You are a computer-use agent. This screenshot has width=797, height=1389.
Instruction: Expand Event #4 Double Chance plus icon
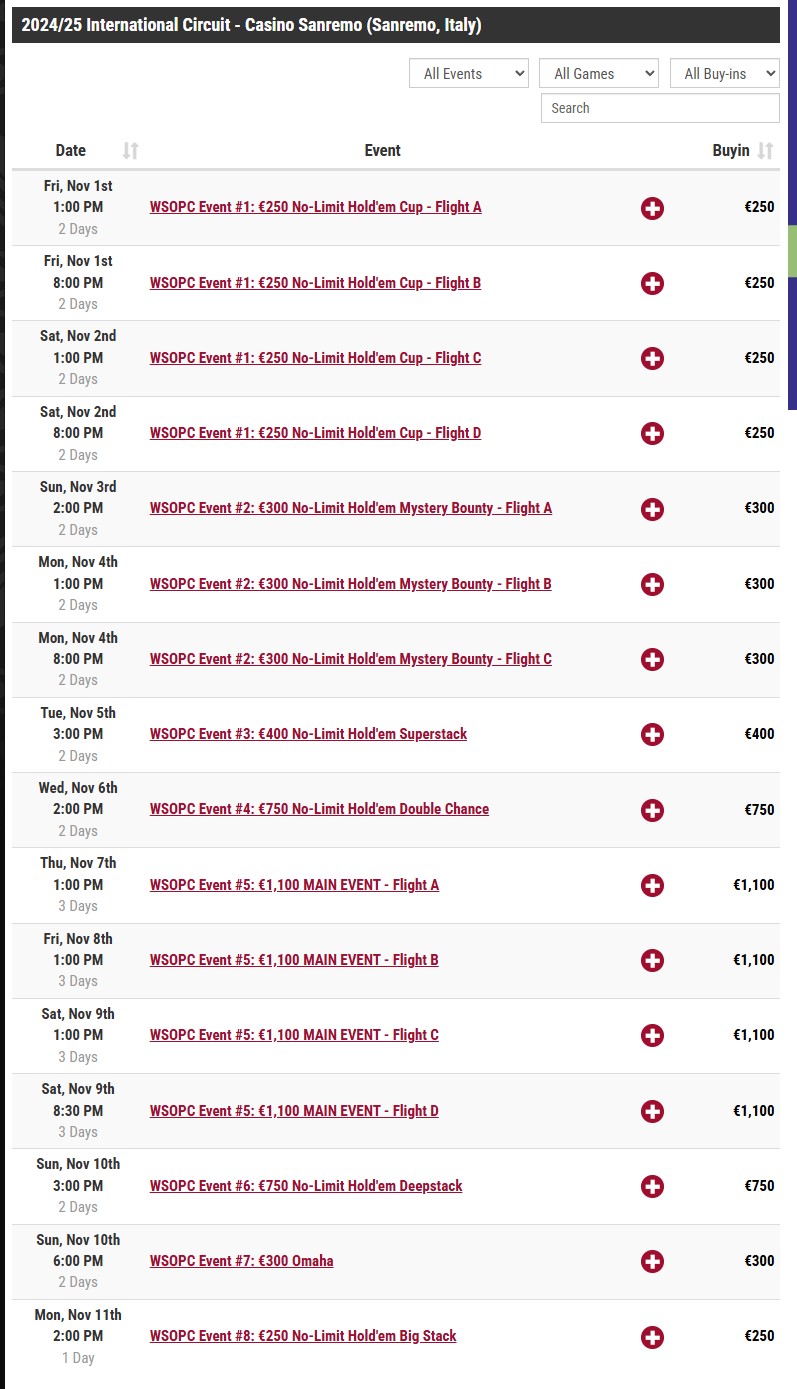[652, 810]
